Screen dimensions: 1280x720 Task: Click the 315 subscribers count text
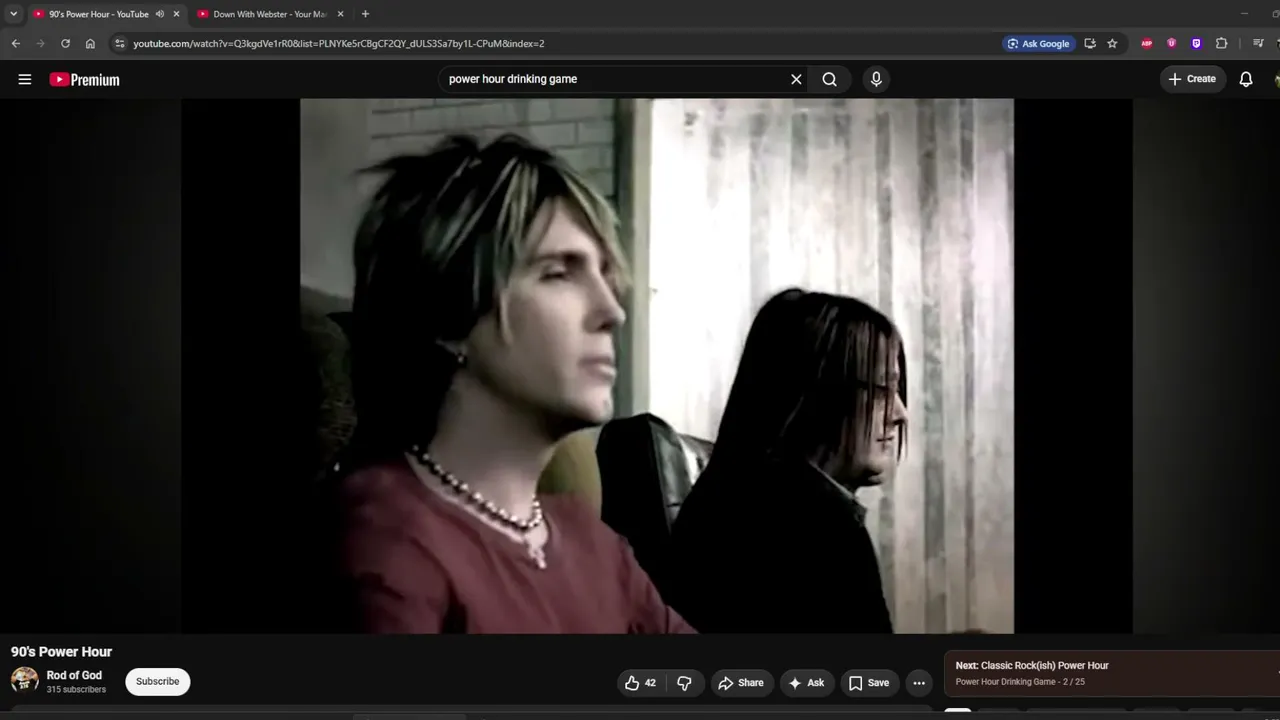click(76, 690)
